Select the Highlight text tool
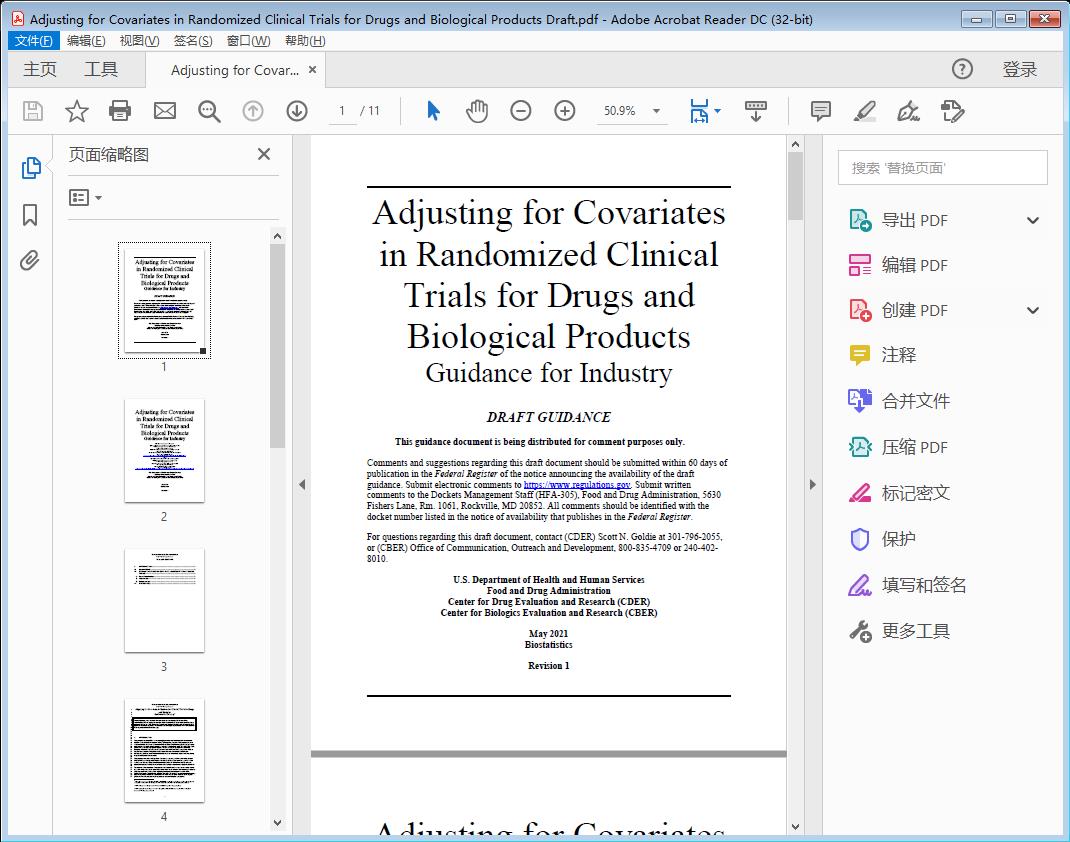This screenshot has height=842, width=1070. [864, 111]
